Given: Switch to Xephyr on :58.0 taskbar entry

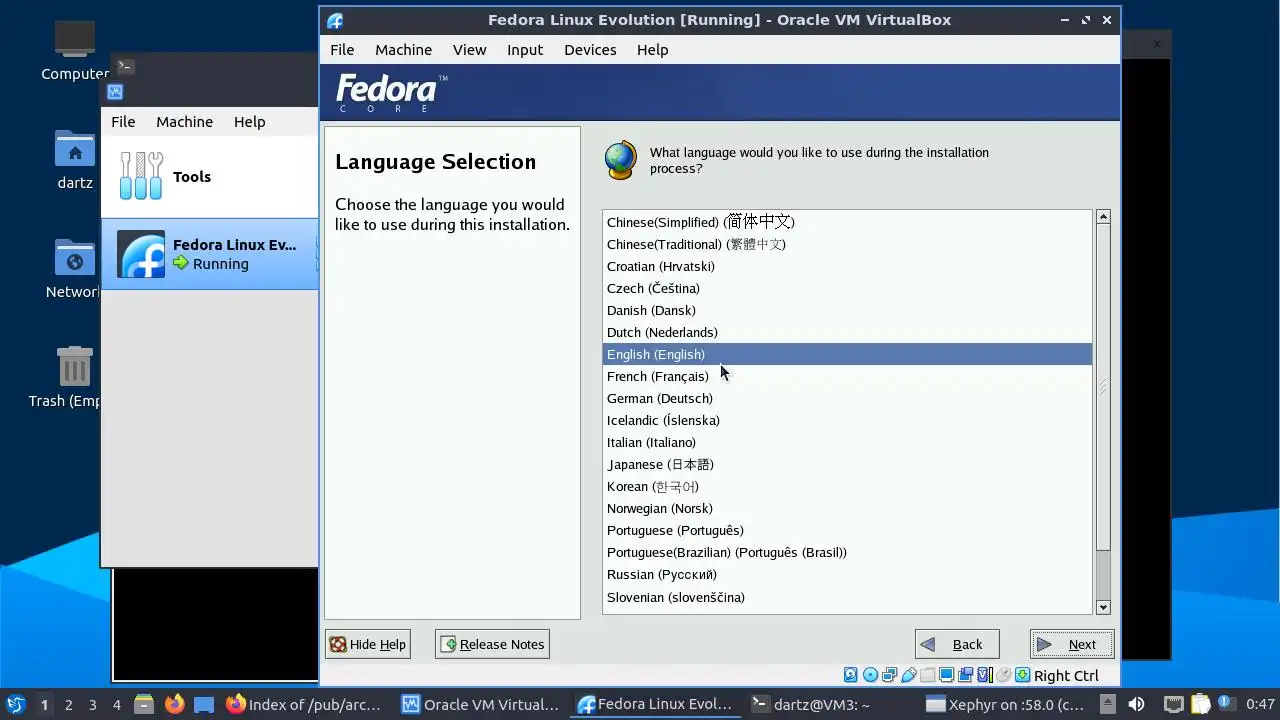Looking at the screenshot, I should pyautogui.click(x=1005, y=704).
